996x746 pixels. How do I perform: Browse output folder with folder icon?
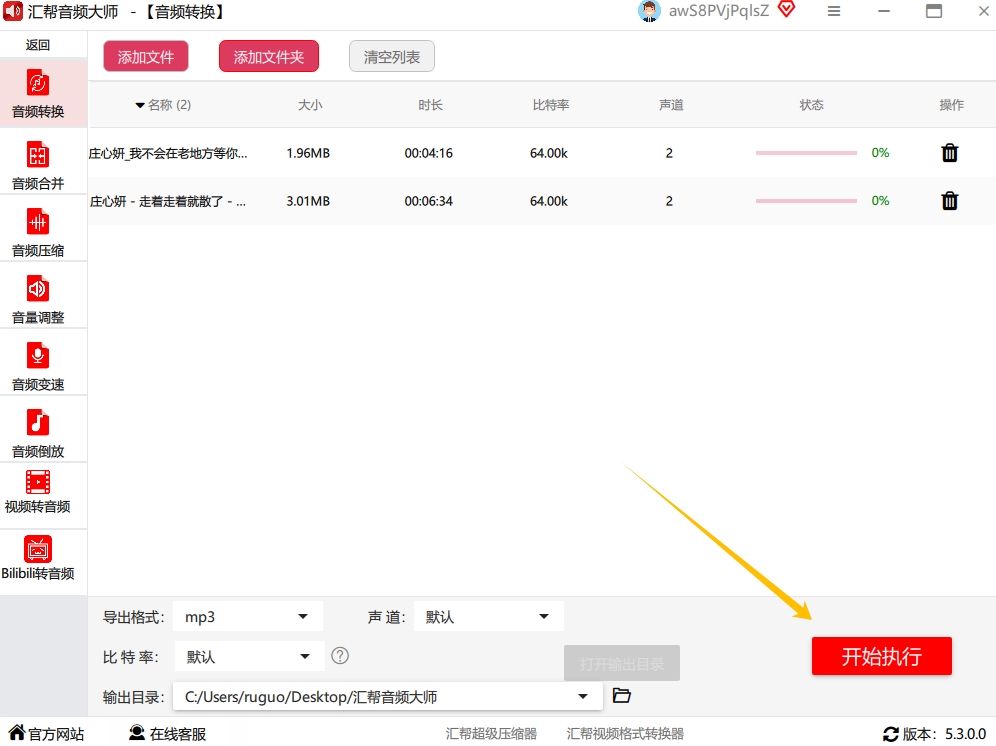621,695
